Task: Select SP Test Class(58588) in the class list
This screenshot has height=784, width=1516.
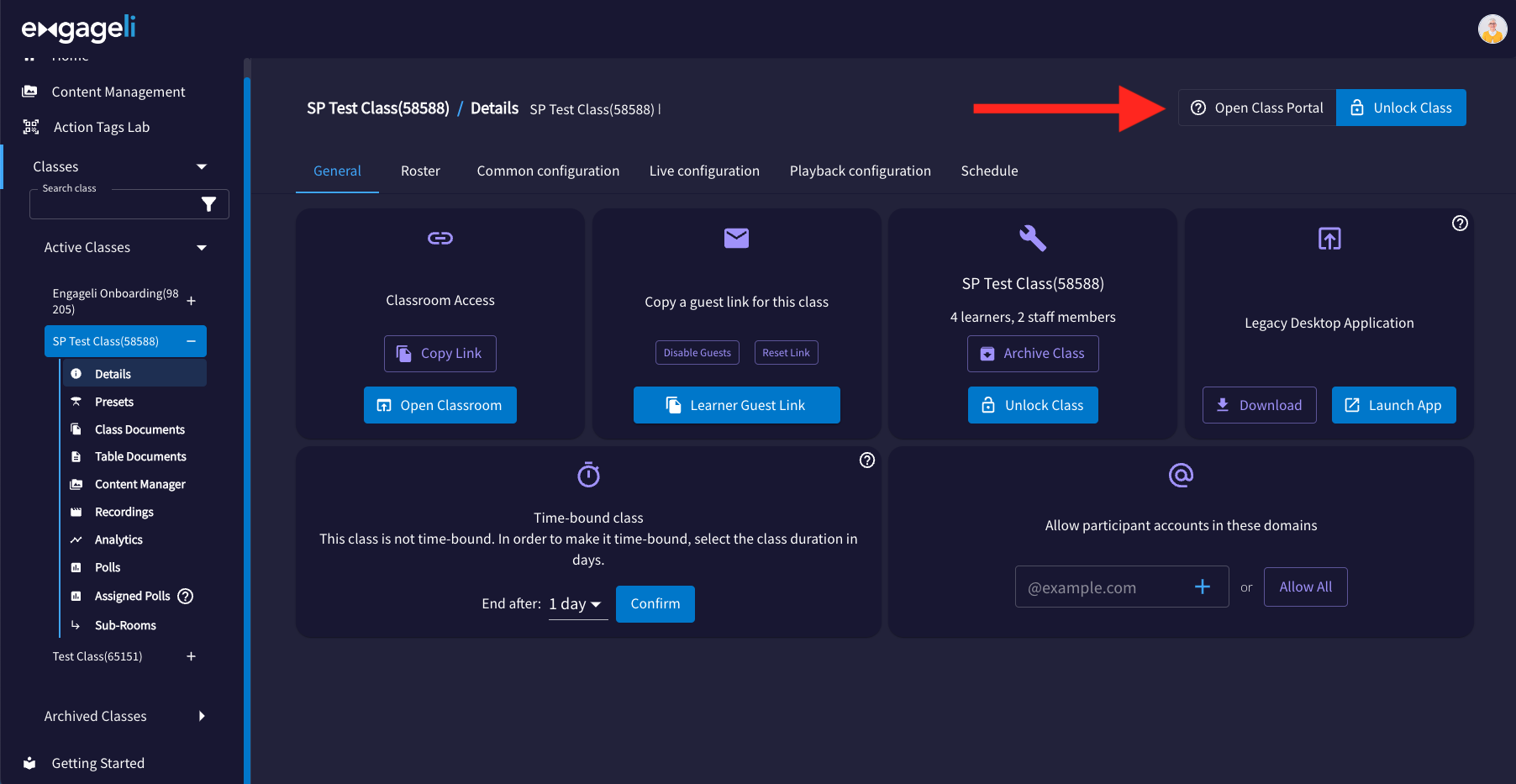Action: click(x=125, y=341)
